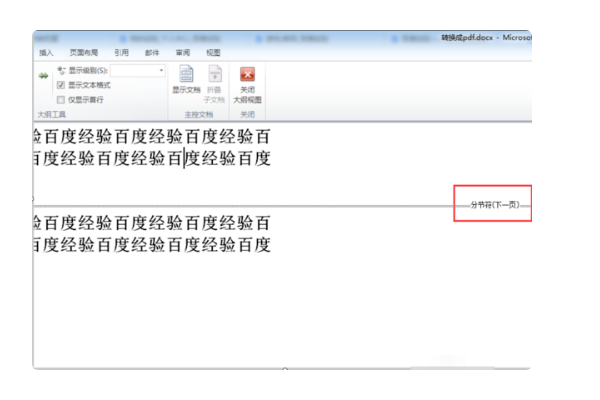600x400 pixels.
Task: Open the 插入 ribbon tab
Action: coord(46,52)
